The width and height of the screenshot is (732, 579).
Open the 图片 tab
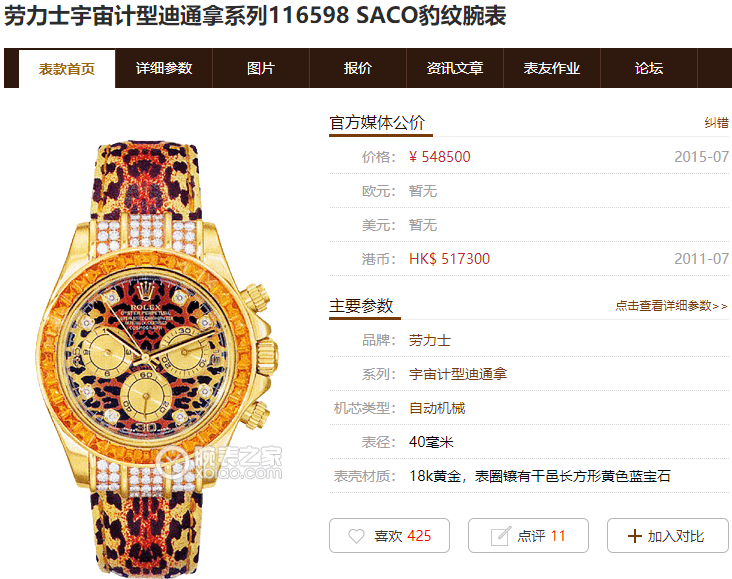coord(261,68)
